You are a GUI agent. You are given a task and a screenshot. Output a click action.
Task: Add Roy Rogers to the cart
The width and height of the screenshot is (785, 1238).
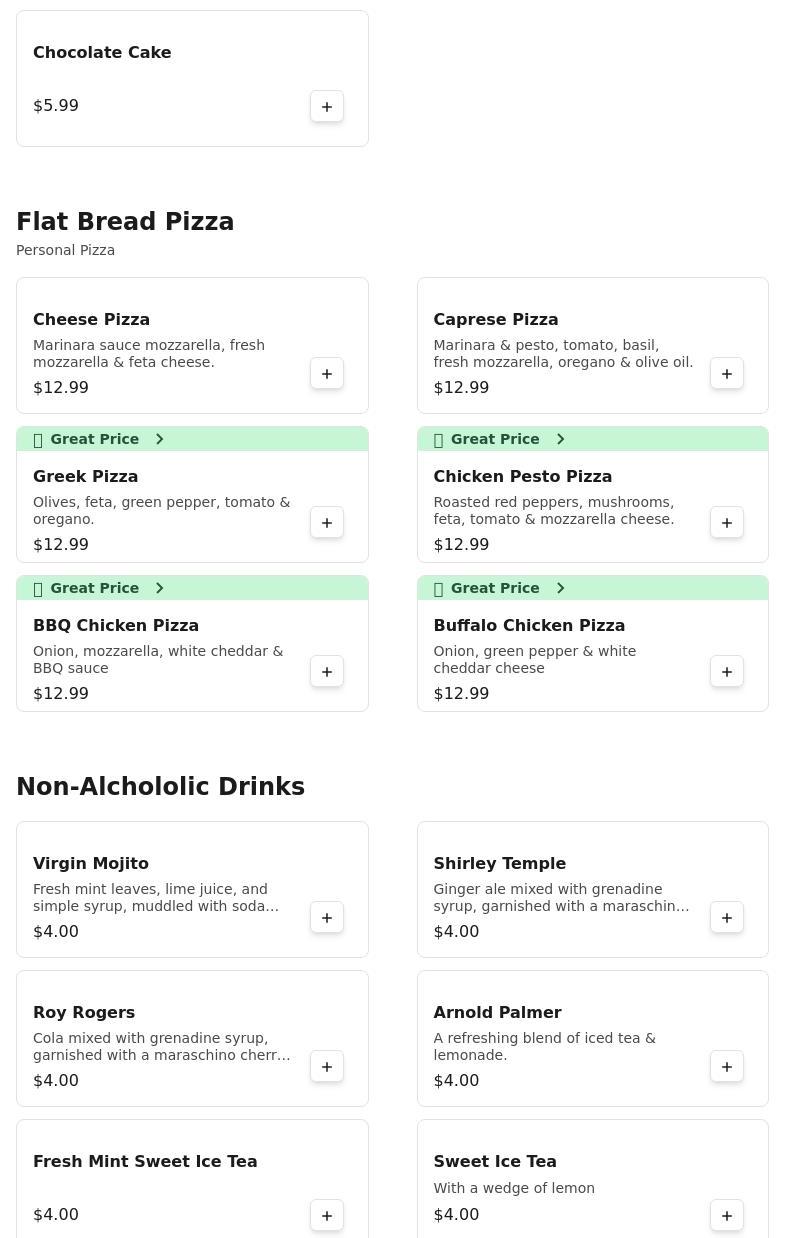(x=327, y=1067)
